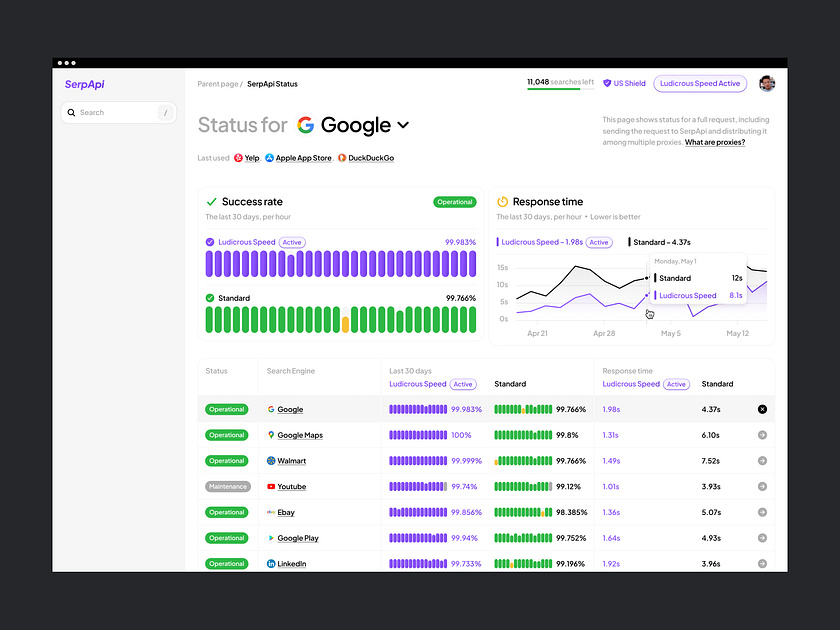The height and width of the screenshot is (630, 840).
Task: Click the 11,048 searches left progress bar
Action: [x=560, y=89]
